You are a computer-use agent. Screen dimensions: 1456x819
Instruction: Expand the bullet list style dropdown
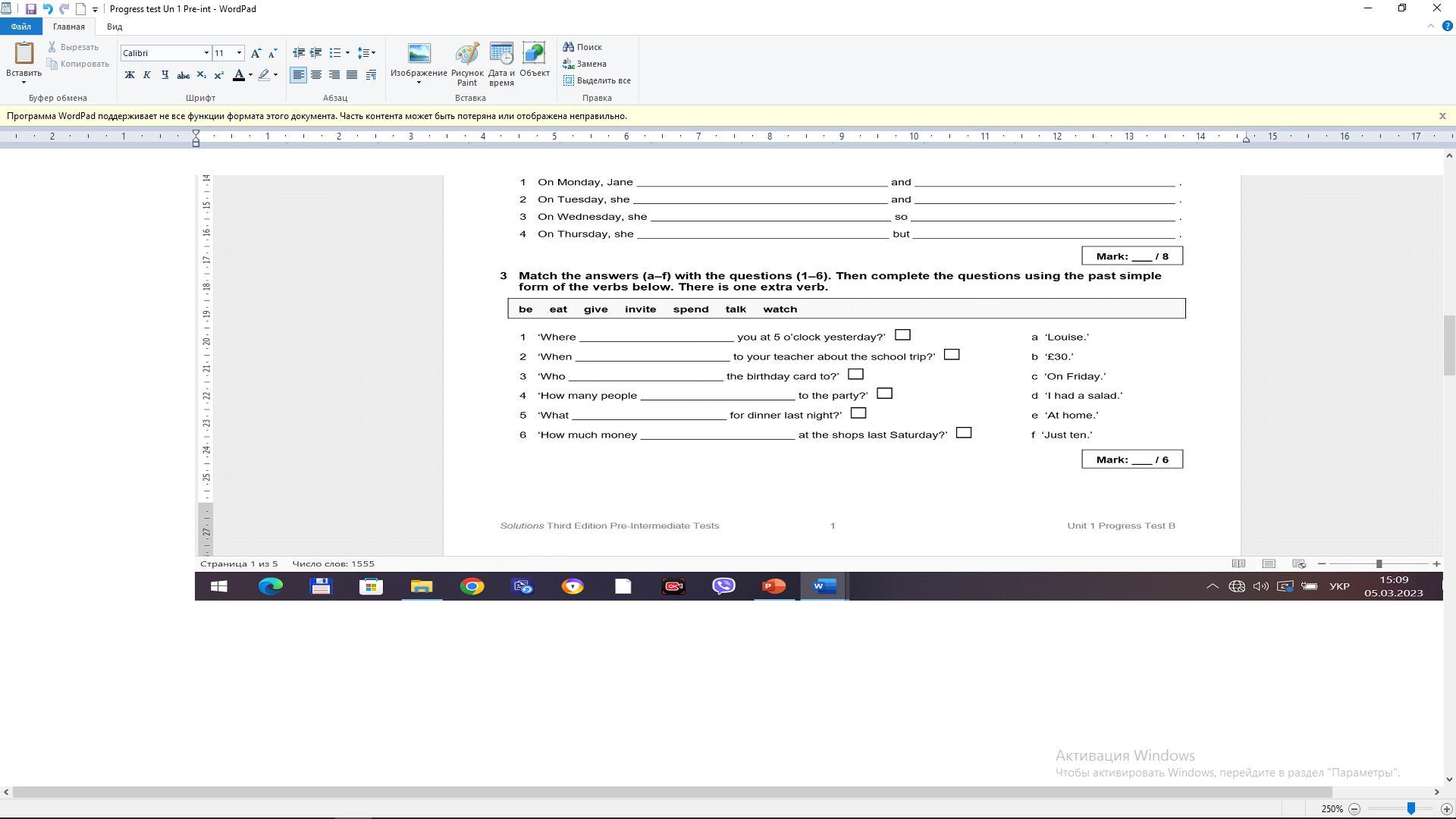(x=347, y=53)
